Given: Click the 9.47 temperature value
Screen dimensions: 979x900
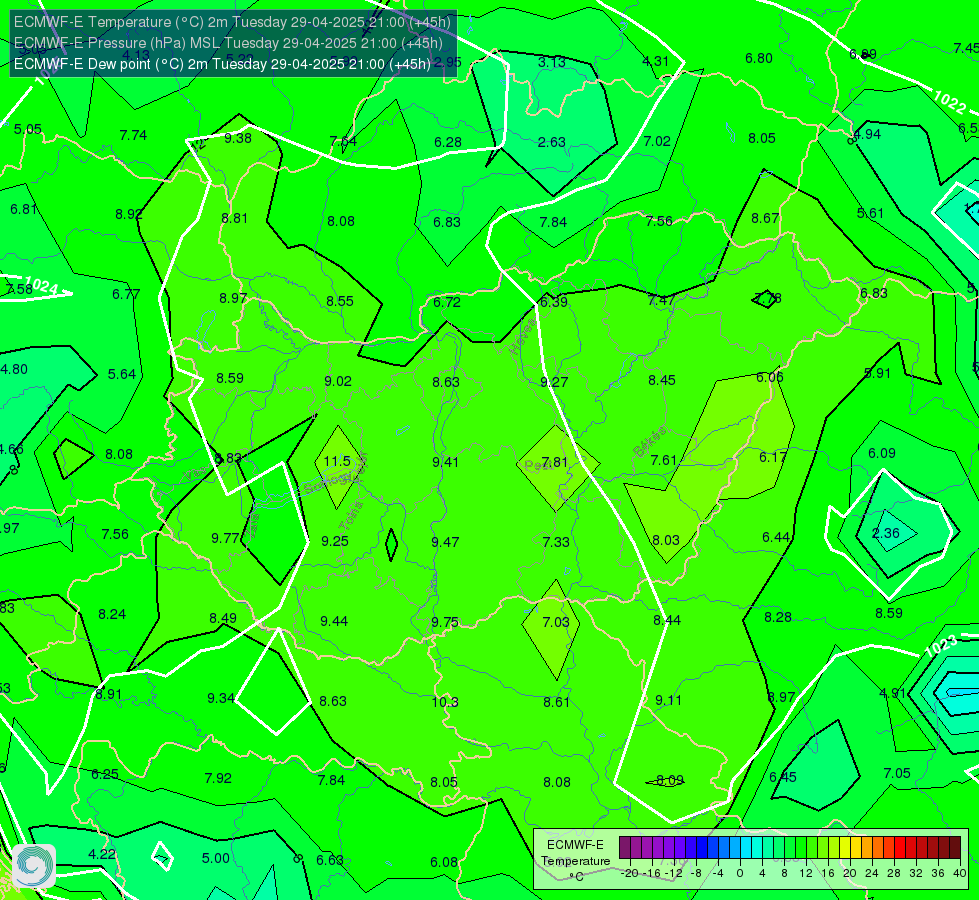Looking at the screenshot, I should point(445,542).
